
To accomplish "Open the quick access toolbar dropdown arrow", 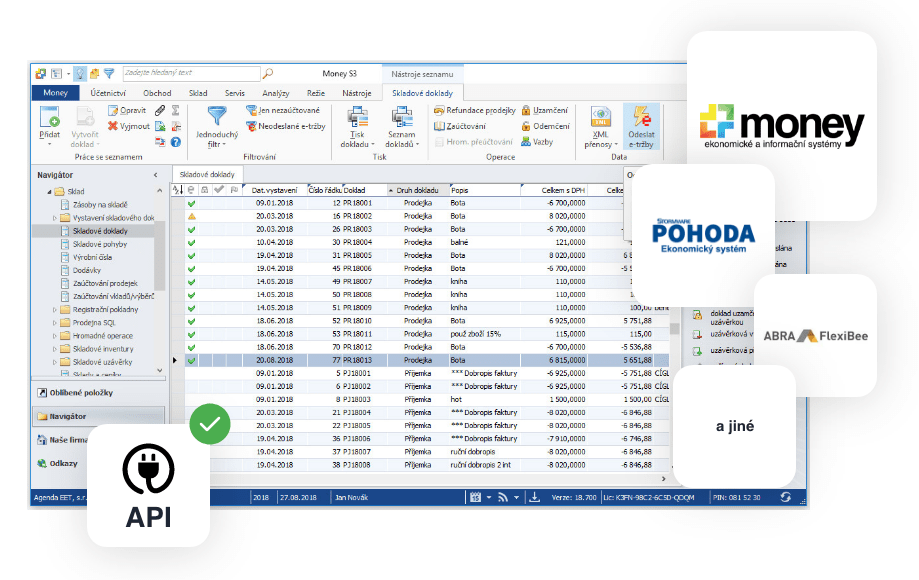I will click(x=68, y=74).
